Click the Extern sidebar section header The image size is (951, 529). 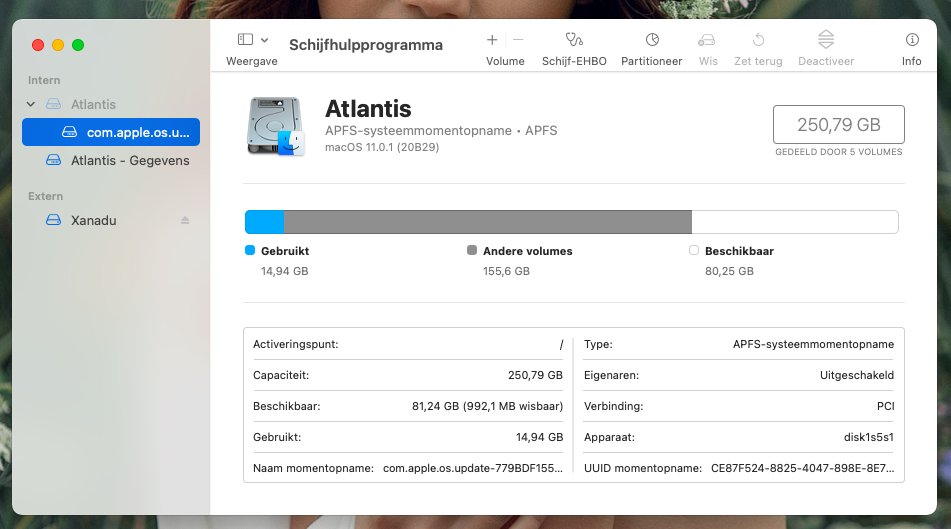click(x=45, y=196)
